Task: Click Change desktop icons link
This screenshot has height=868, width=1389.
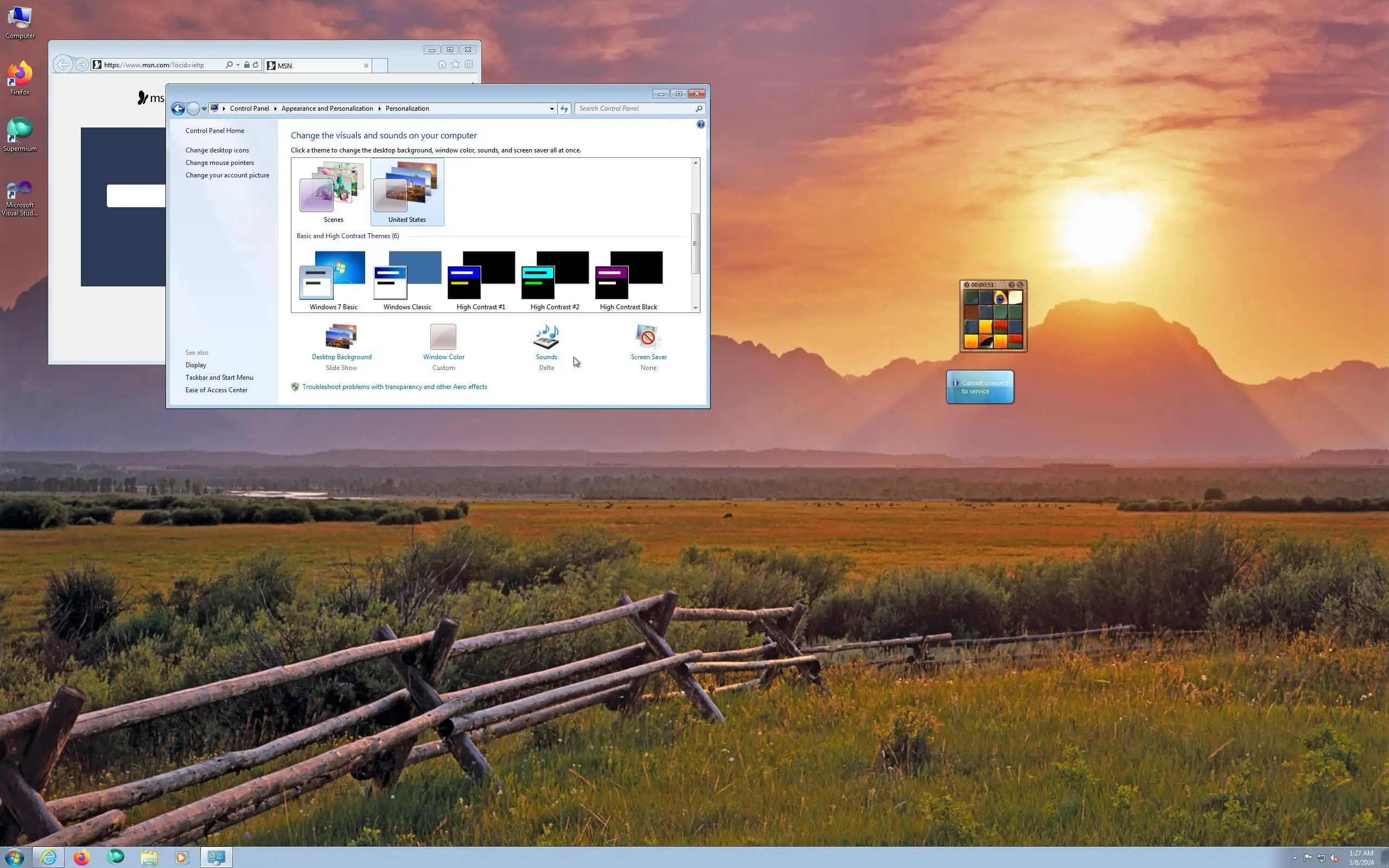Action: pos(217,150)
